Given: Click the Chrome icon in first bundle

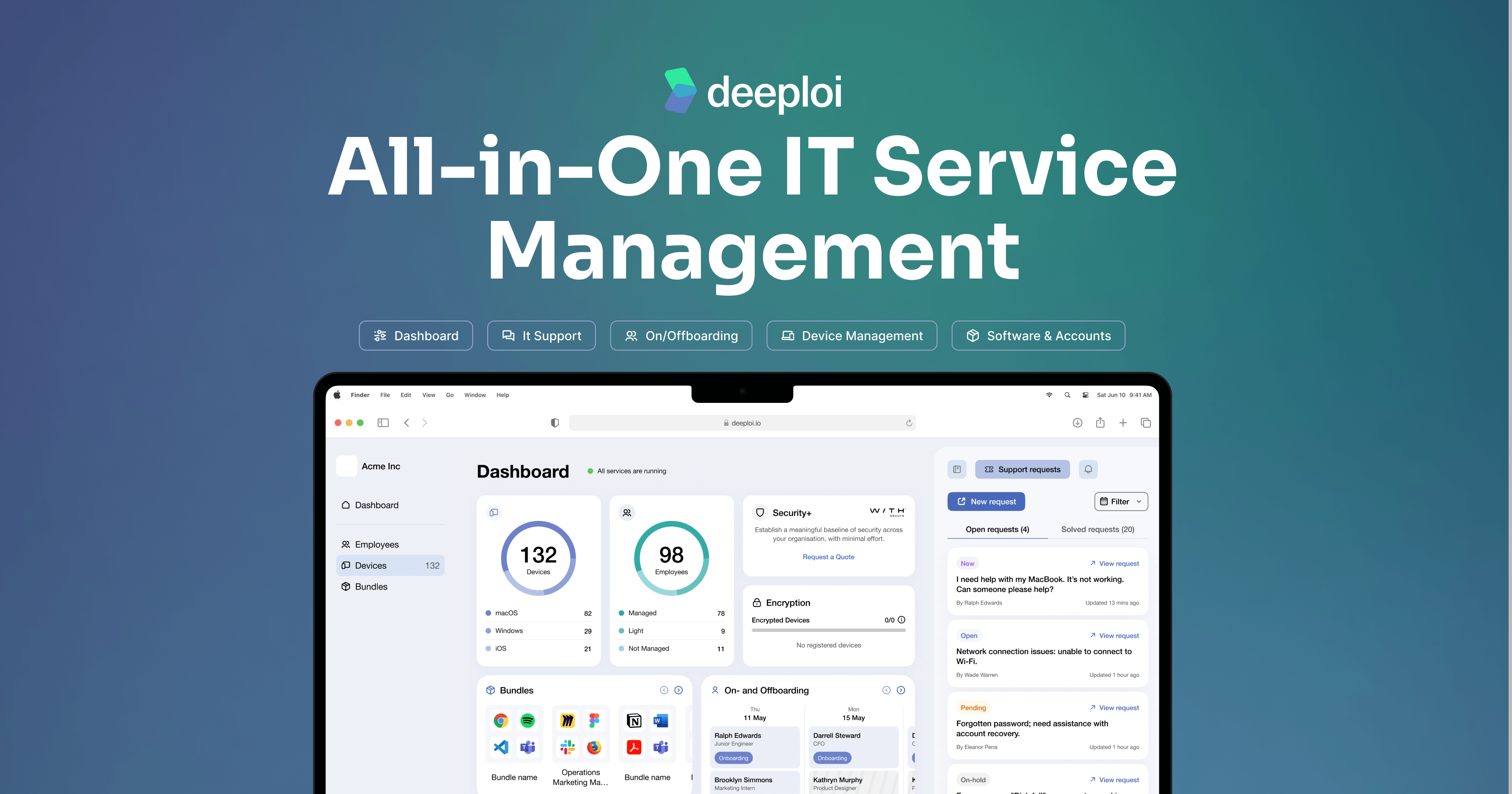Looking at the screenshot, I should 501,720.
